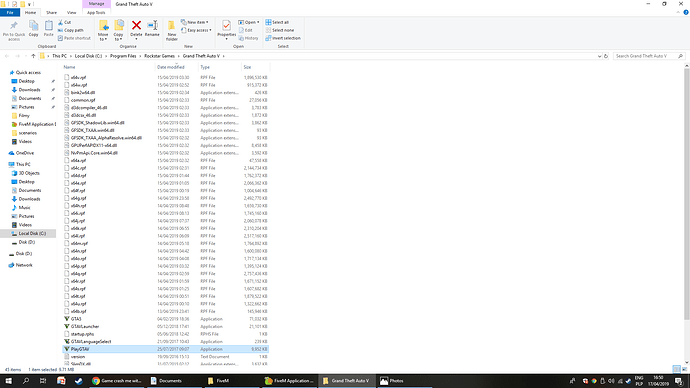Expand Easy access dropdown
This screenshot has height=388, width=690.
click(x=196, y=30)
